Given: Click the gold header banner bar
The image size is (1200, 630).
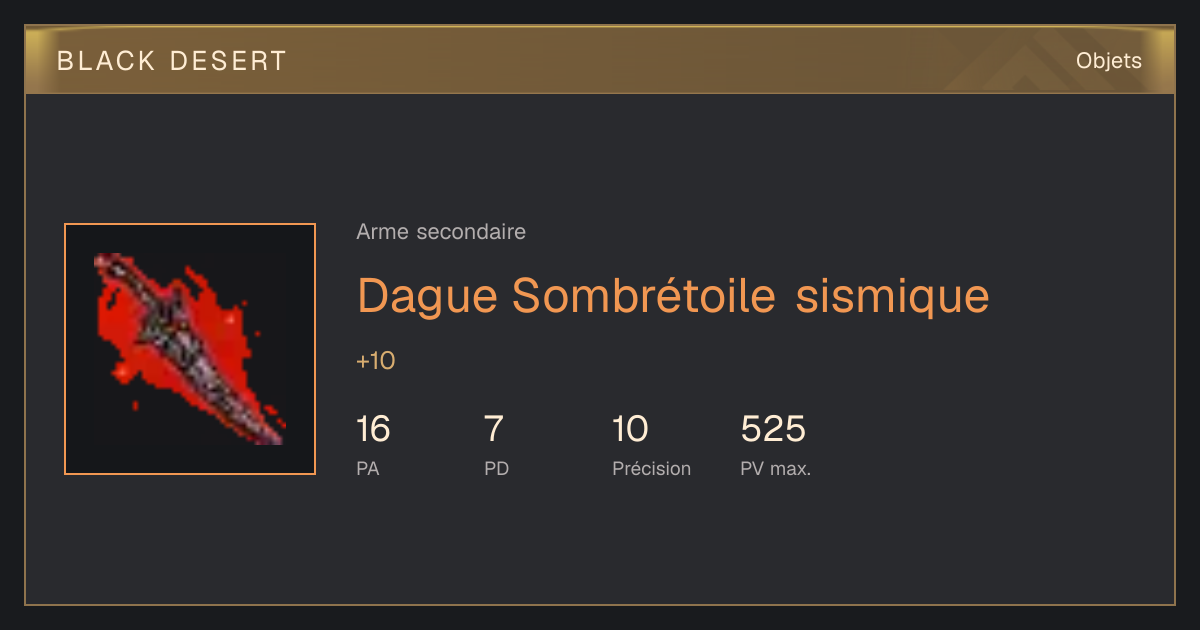Looking at the screenshot, I should (x=600, y=60).
